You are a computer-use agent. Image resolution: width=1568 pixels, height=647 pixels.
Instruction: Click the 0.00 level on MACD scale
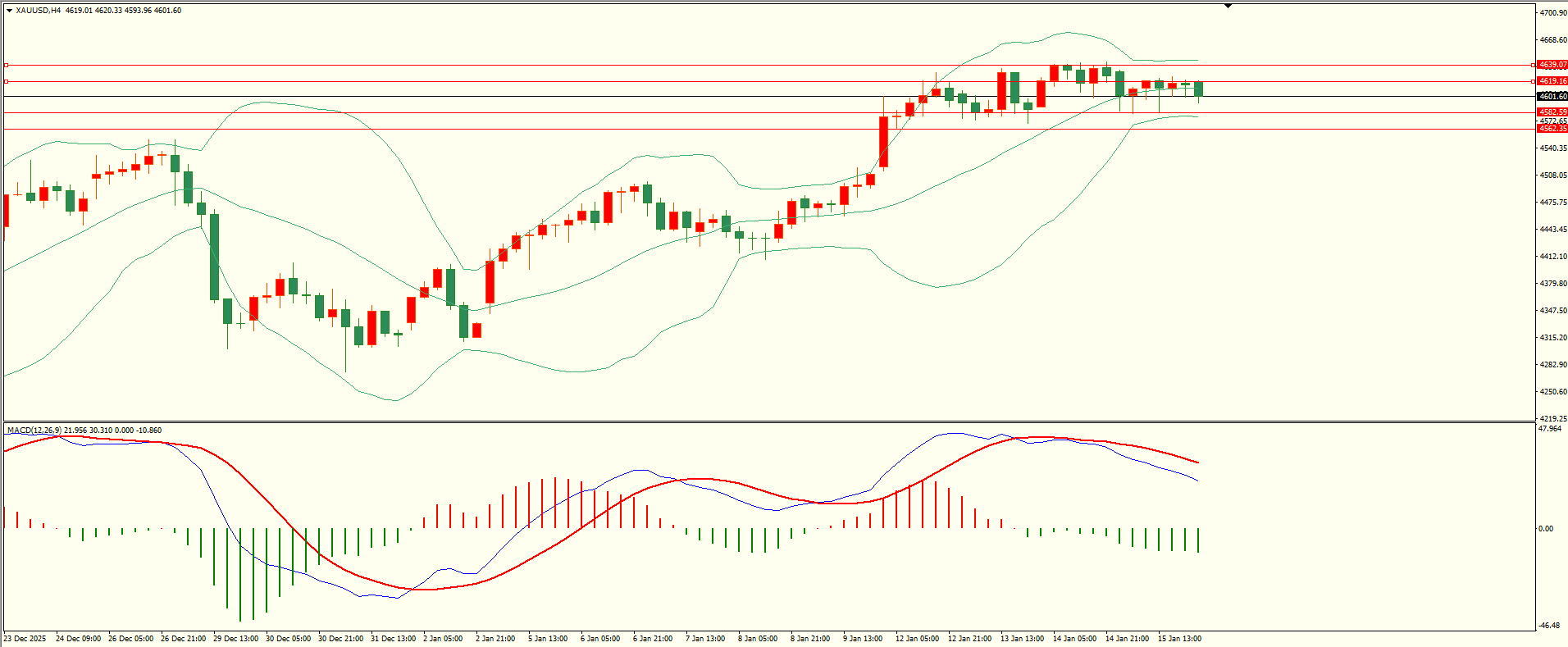[1545, 529]
